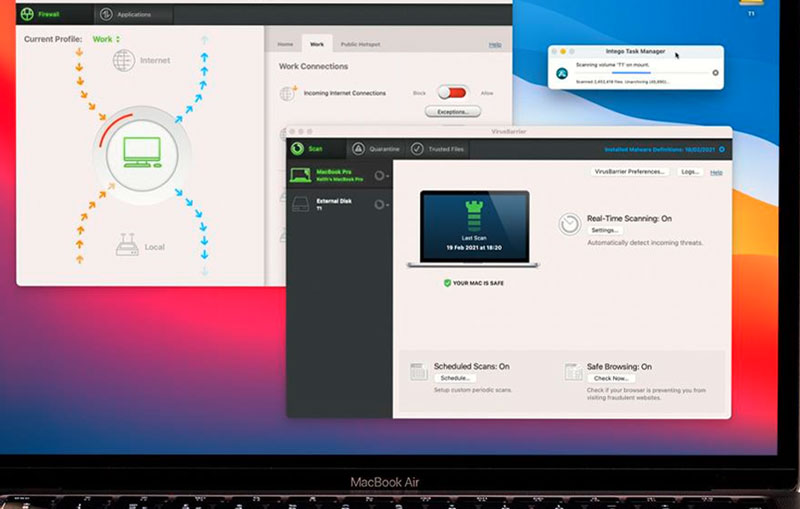Select the Work profile tab
Viewport: 800px width, 509px height.
(x=317, y=44)
